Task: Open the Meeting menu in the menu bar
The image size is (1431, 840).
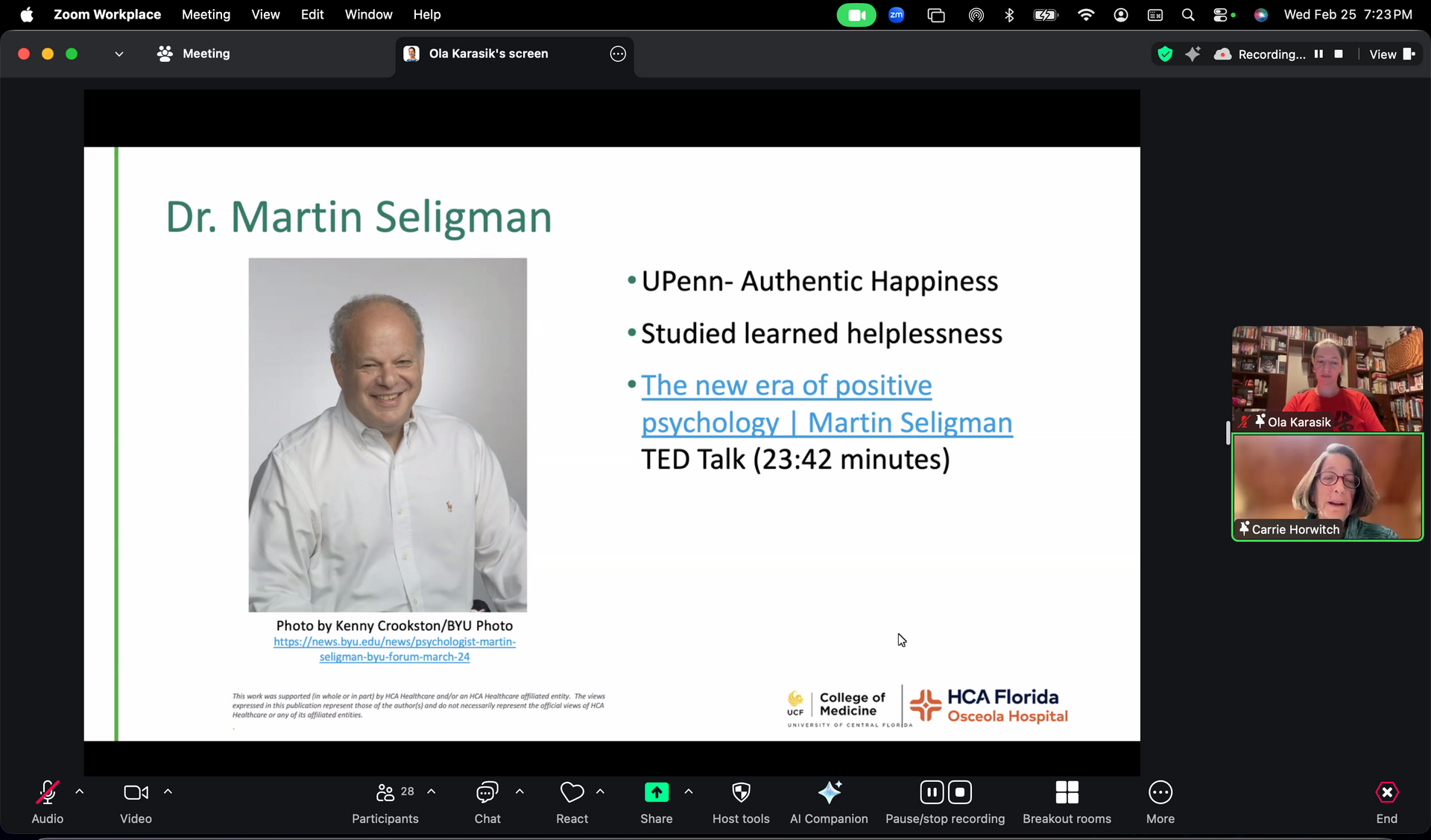Action: point(206,14)
